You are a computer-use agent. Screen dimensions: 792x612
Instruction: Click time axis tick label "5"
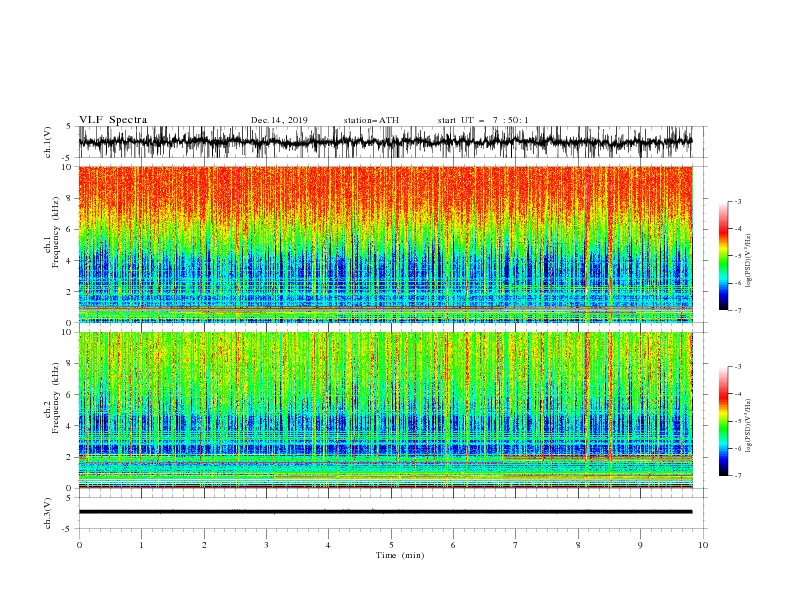coord(391,545)
